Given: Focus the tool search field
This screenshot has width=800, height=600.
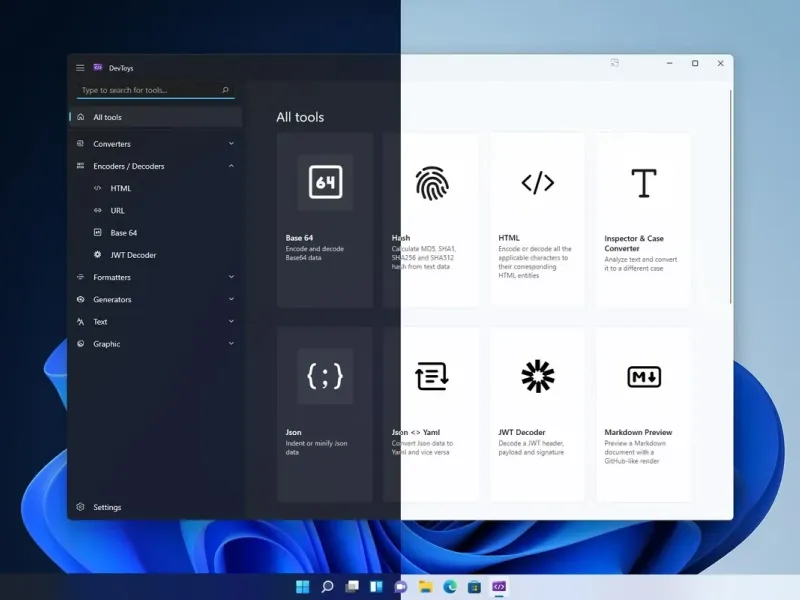Looking at the screenshot, I should tap(156, 90).
